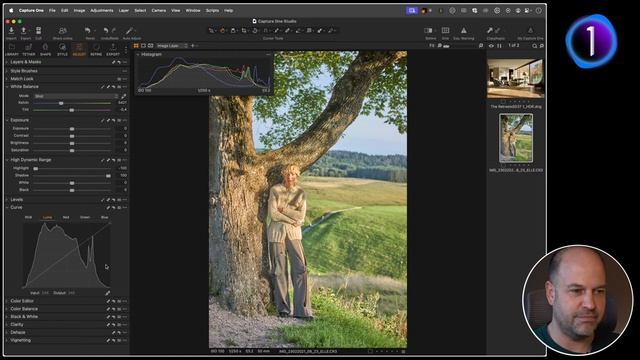Image resolution: width=640 pixels, height=360 pixels.
Task: Collapse the High Dynamic Range panel
Action: point(7,160)
